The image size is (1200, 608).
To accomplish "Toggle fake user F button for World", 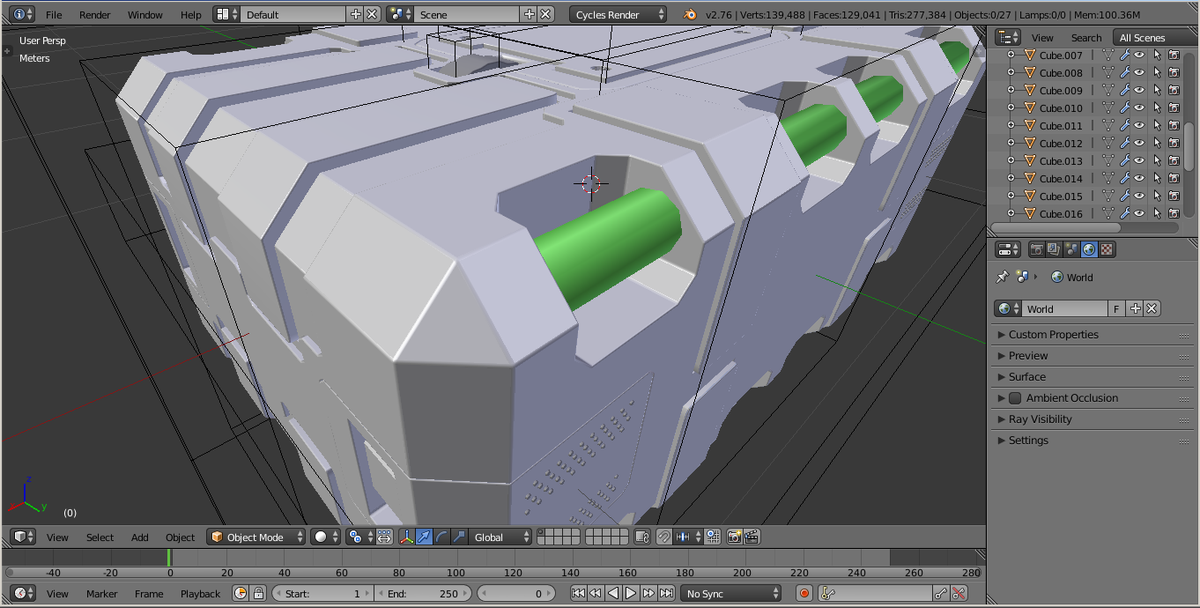I will 1118,308.
